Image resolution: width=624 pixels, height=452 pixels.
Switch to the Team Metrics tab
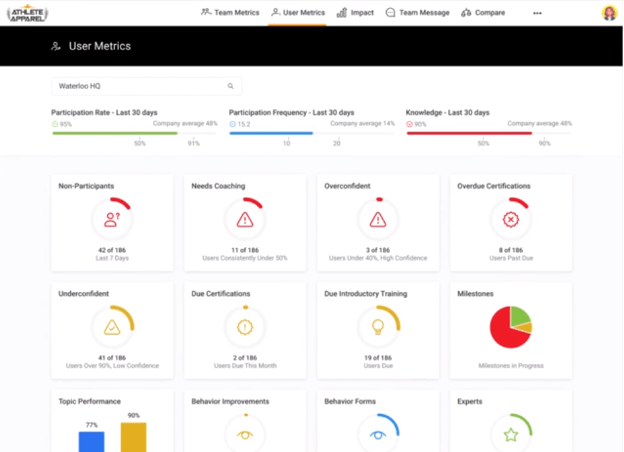[230, 13]
